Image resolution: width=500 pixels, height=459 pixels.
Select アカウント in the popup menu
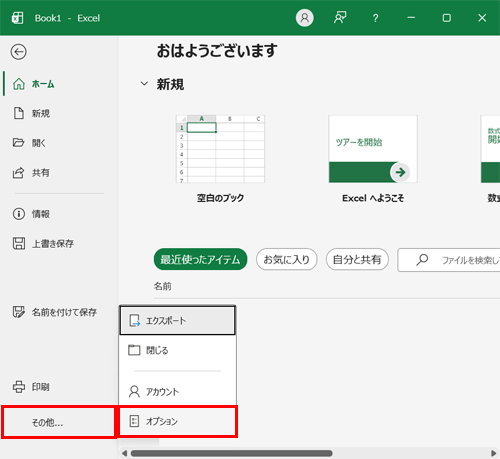pyautogui.click(x=177, y=392)
